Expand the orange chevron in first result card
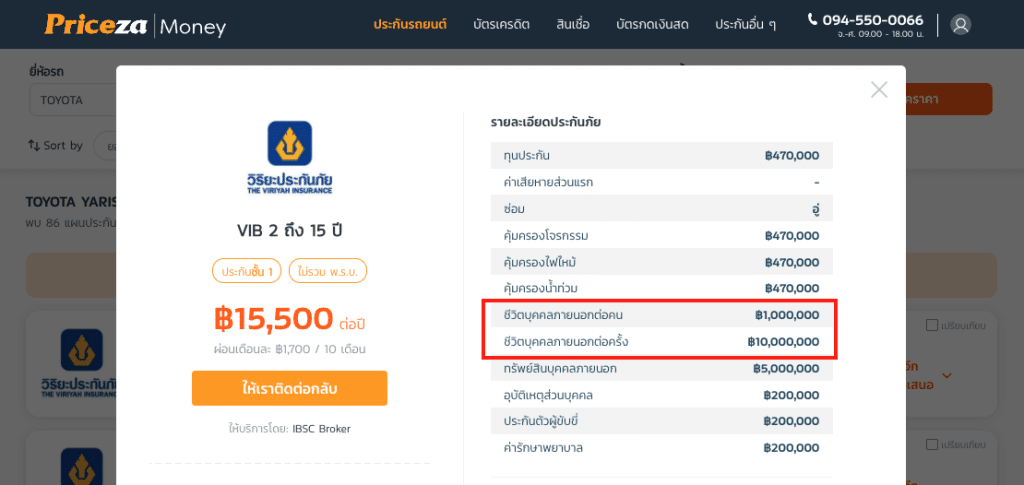The image size is (1024, 485). (x=947, y=375)
